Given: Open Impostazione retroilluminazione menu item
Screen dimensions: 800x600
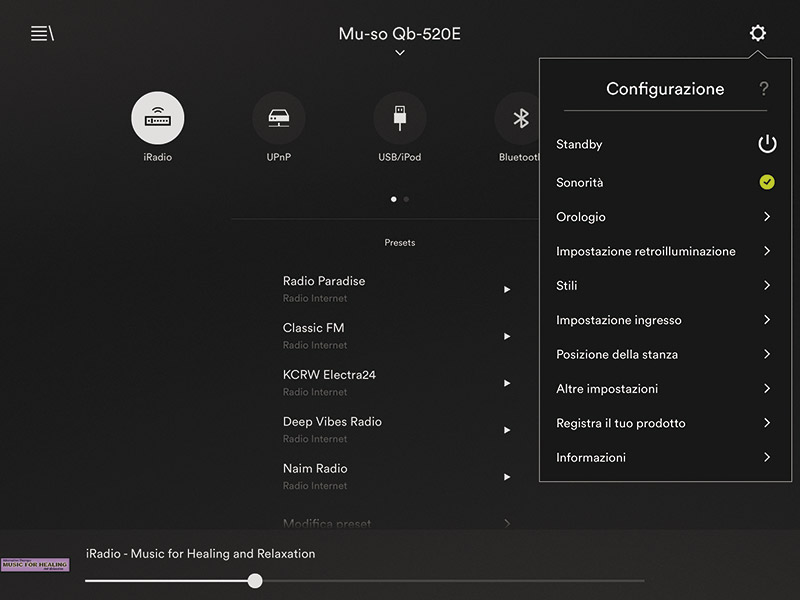Looking at the screenshot, I should click(645, 251).
